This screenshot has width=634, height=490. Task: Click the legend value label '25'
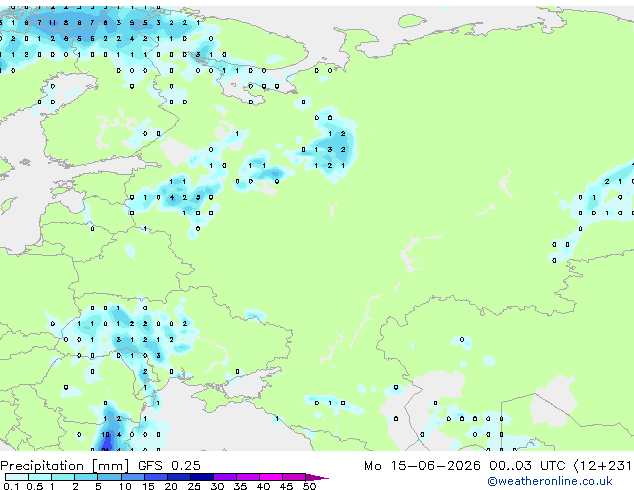[x=194, y=486]
